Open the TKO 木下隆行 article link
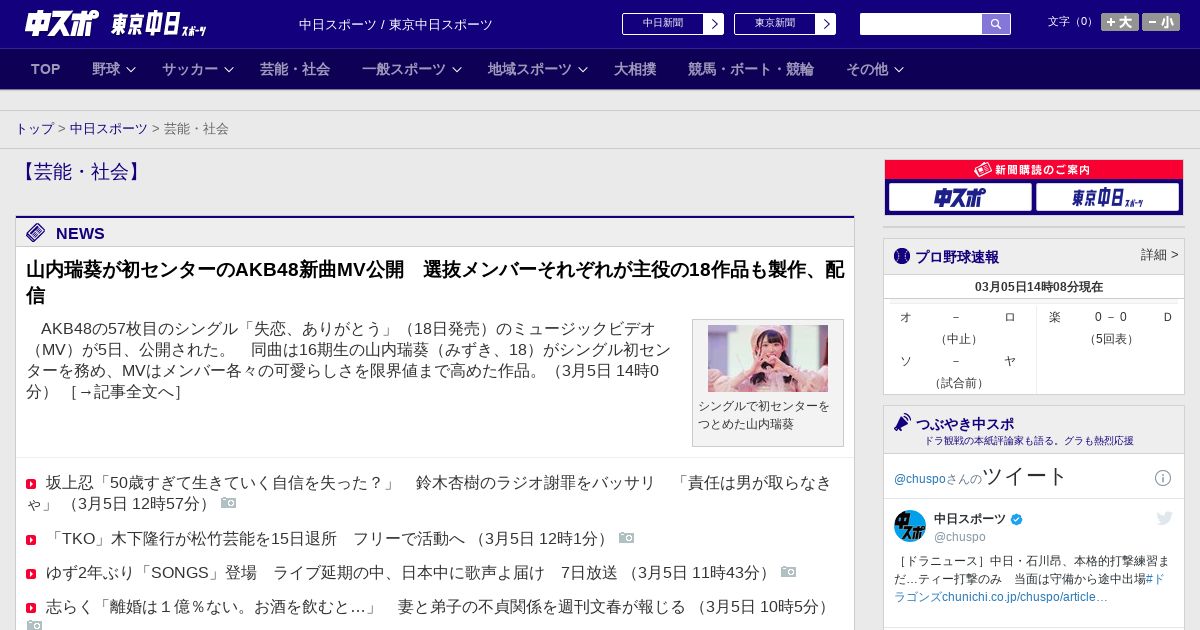Screen dimensions: 1200x630 pos(329,539)
